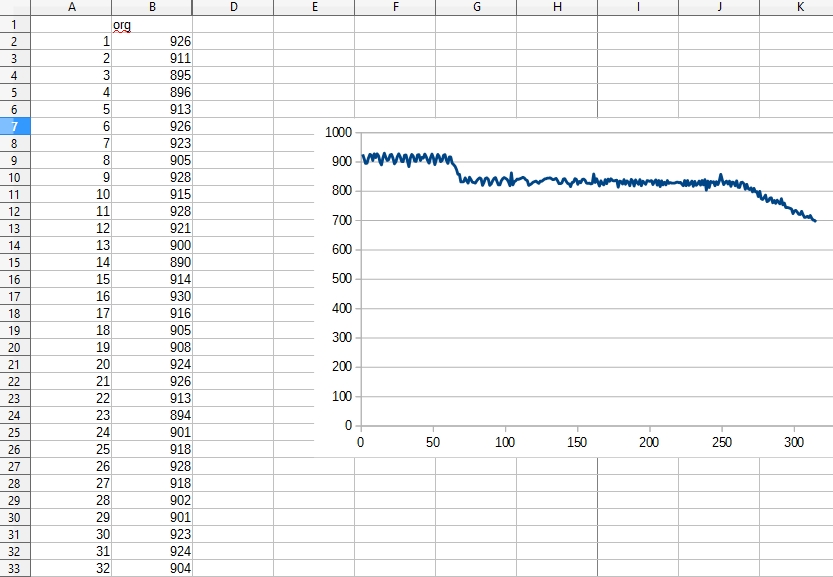833x577 pixels.
Task: Select column E header
Action: coord(314,7)
